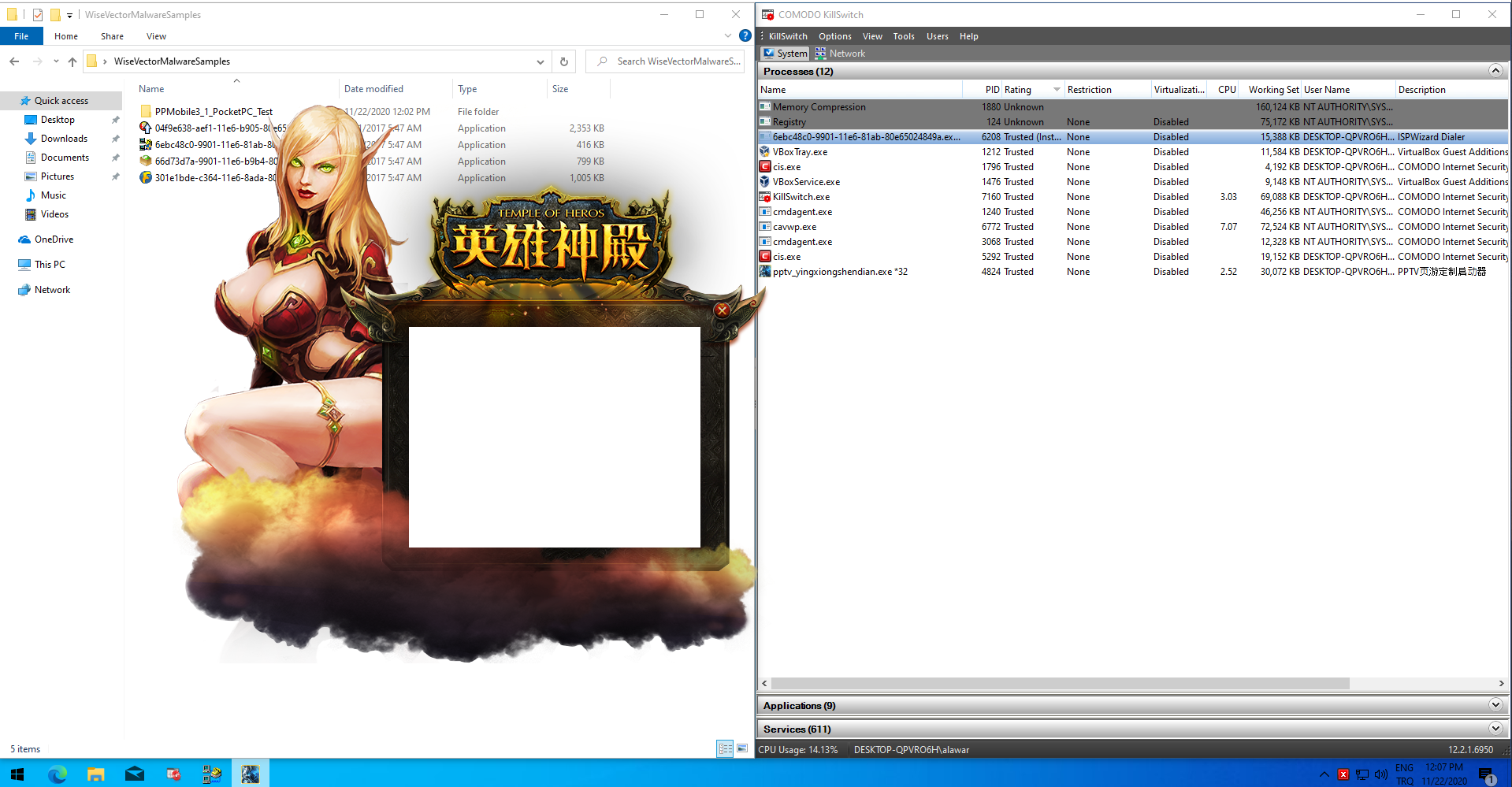1512x787 pixels.
Task: Click the New Folder icon in Explorer's title bar
Action: coord(55,14)
